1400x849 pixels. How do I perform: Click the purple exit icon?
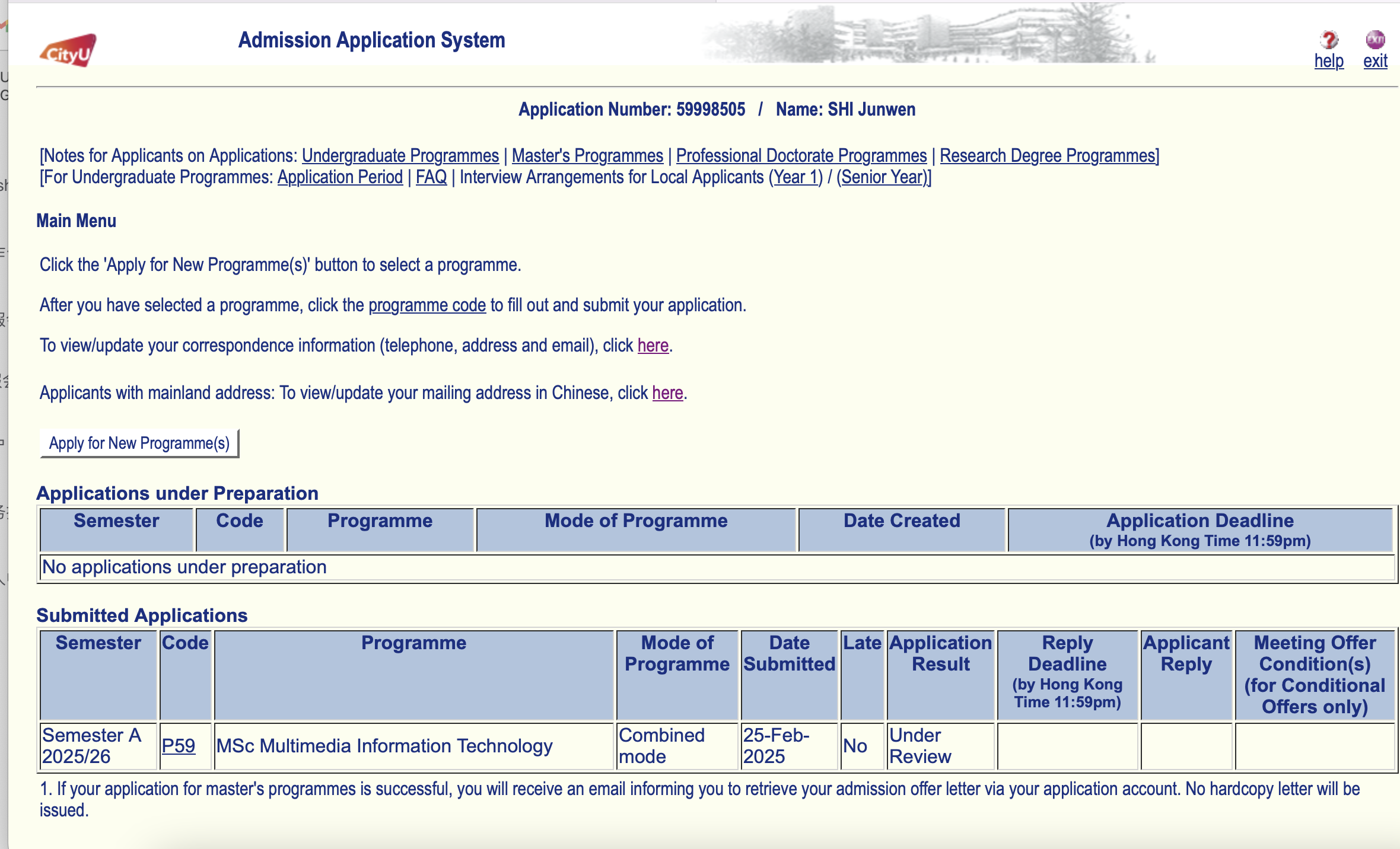(x=1374, y=40)
